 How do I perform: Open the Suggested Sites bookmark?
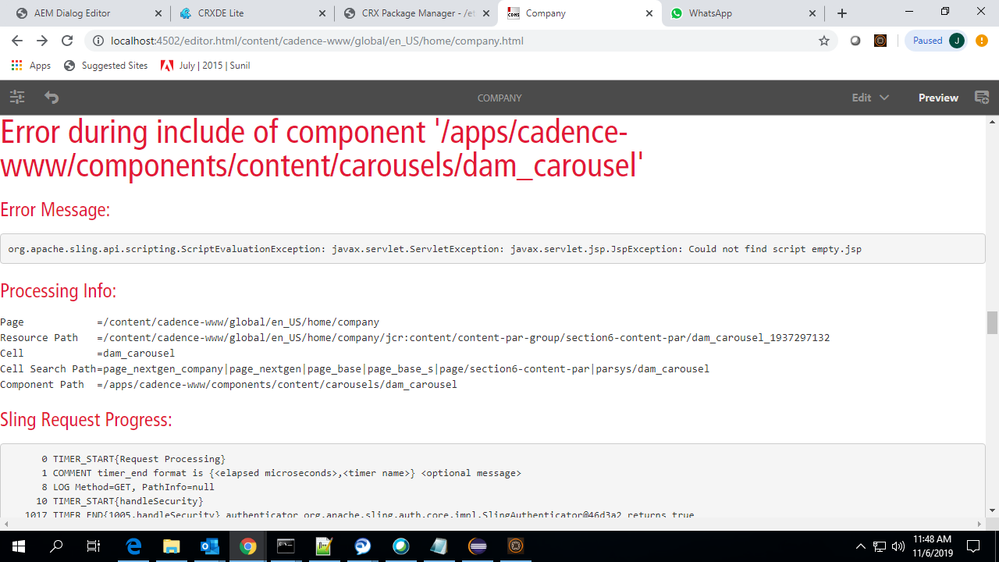click(x=105, y=66)
